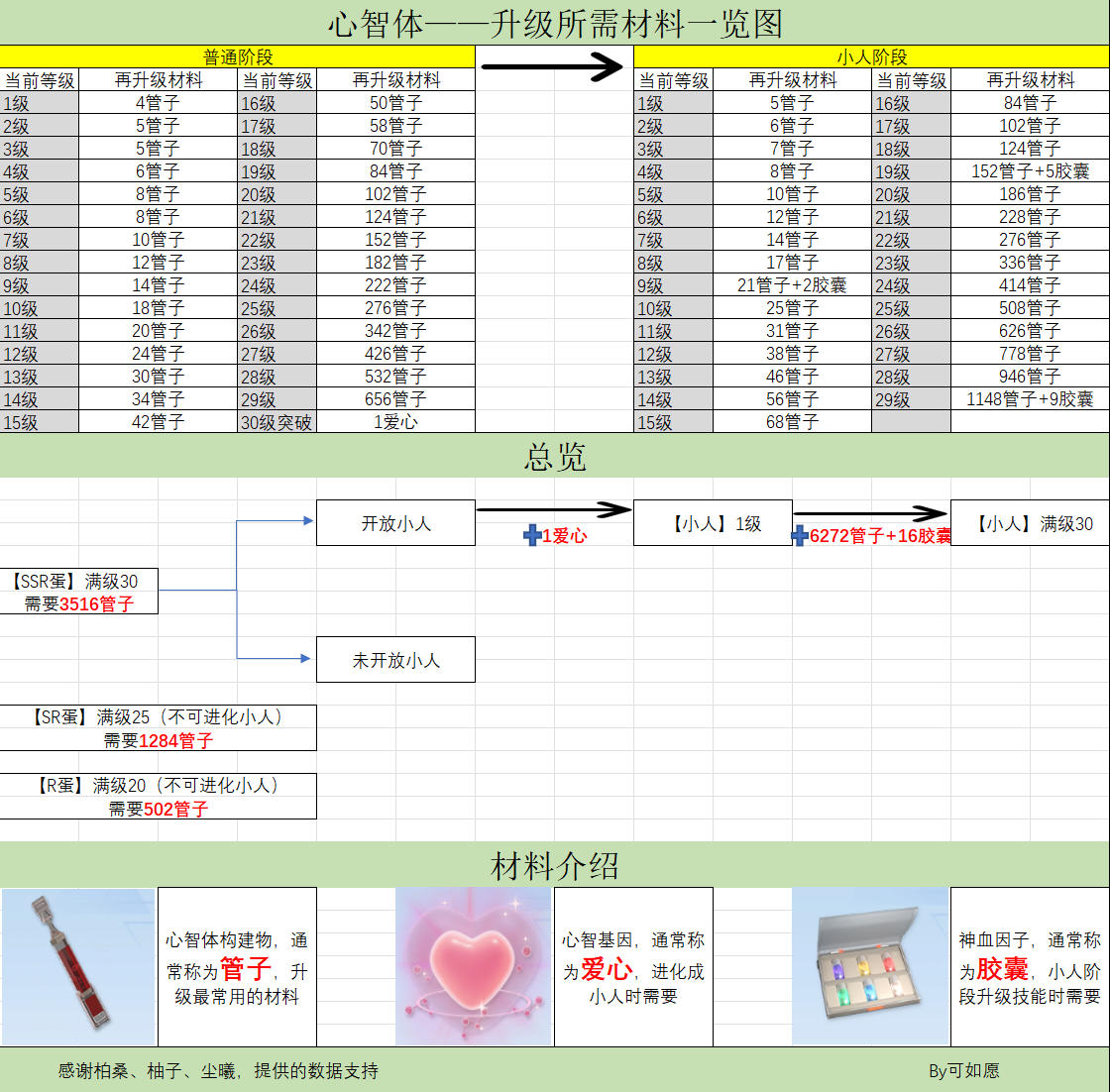Select the yellow 小人阶段 header
This screenshot has width=1110, height=1092.
coord(871,56)
